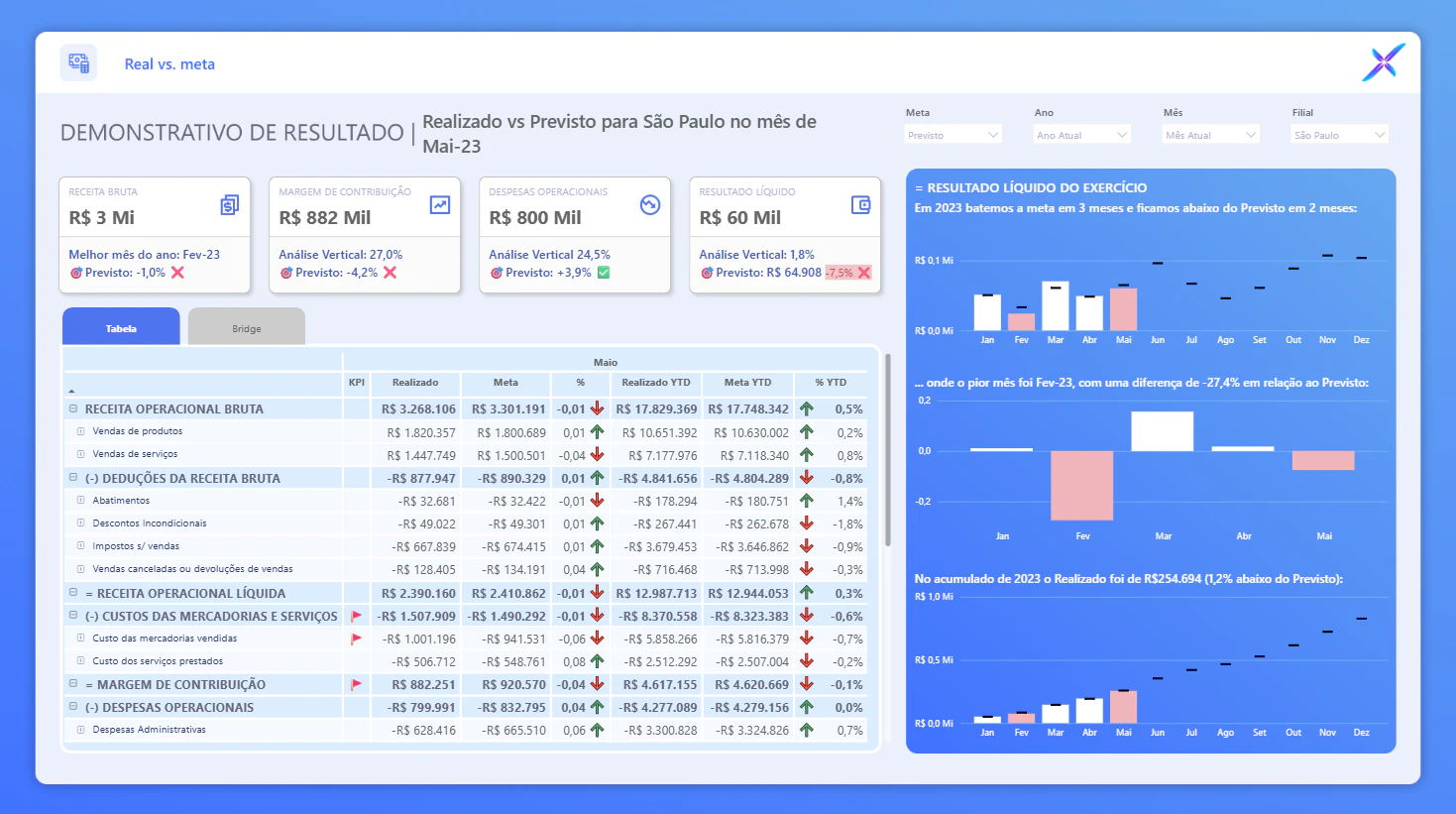Expand the Despesas Administrativas row
The width and height of the screenshot is (1456, 814).
click(x=80, y=730)
